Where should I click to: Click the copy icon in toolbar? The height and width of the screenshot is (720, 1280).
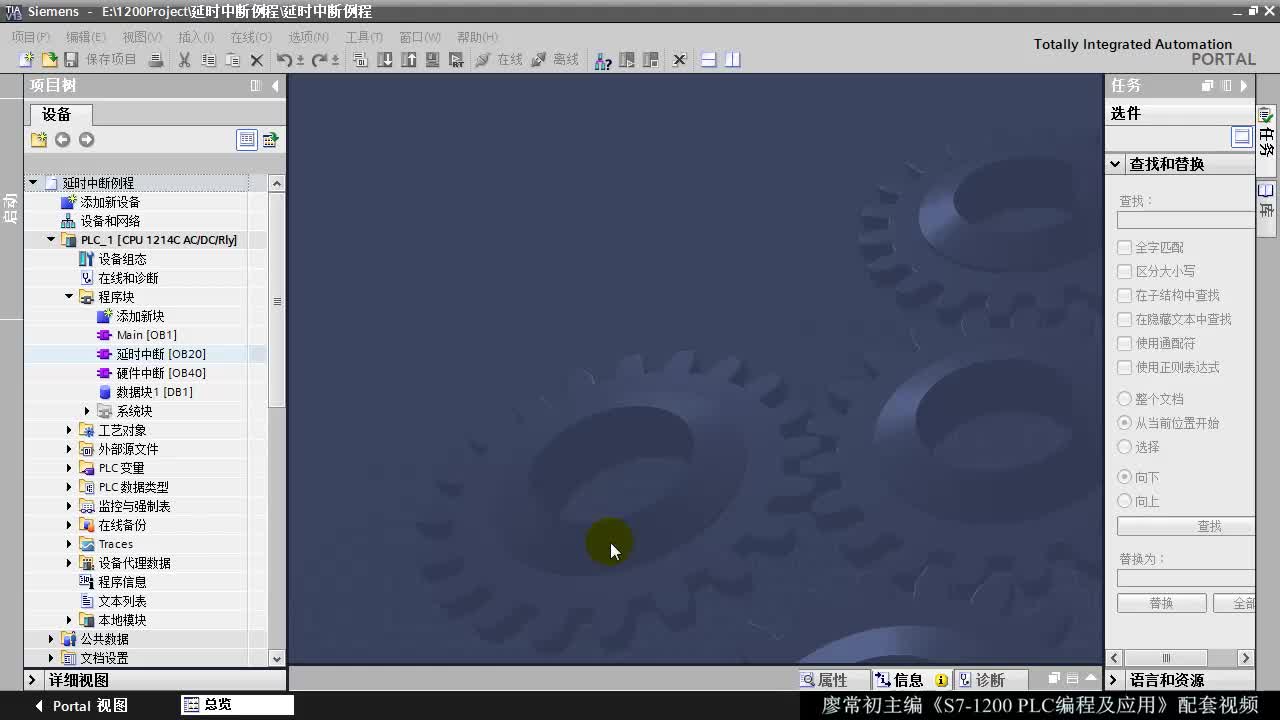pyautogui.click(x=208, y=60)
